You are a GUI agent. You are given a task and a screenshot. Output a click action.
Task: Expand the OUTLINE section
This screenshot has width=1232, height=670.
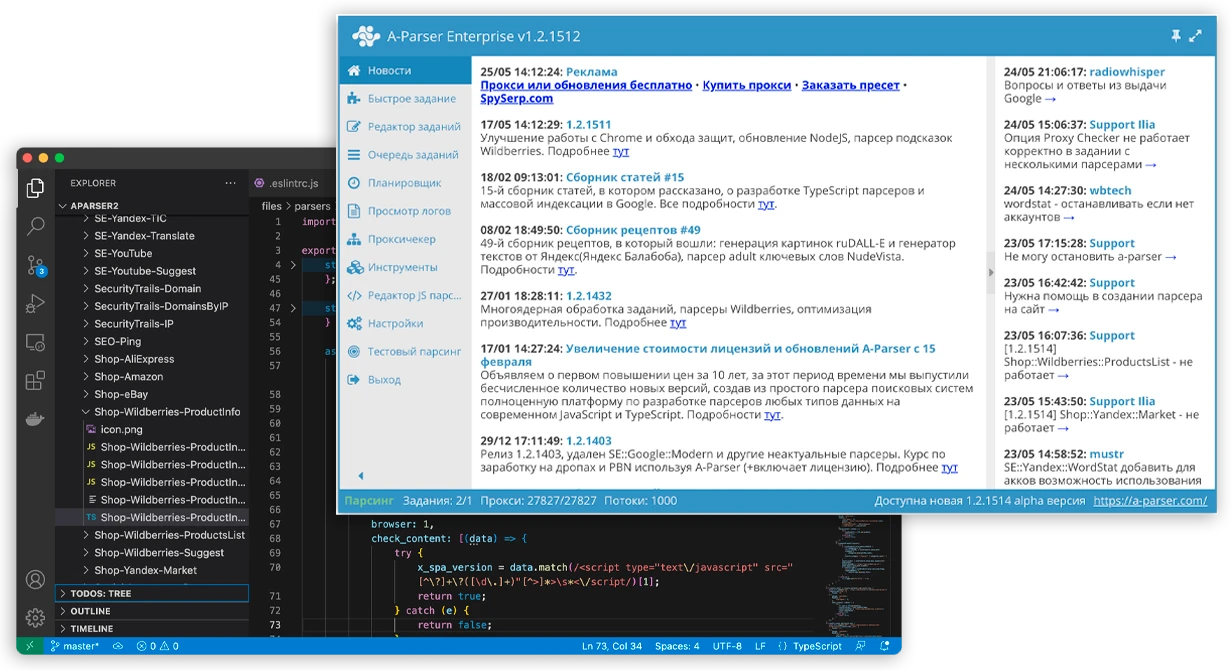[x=152, y=611]
